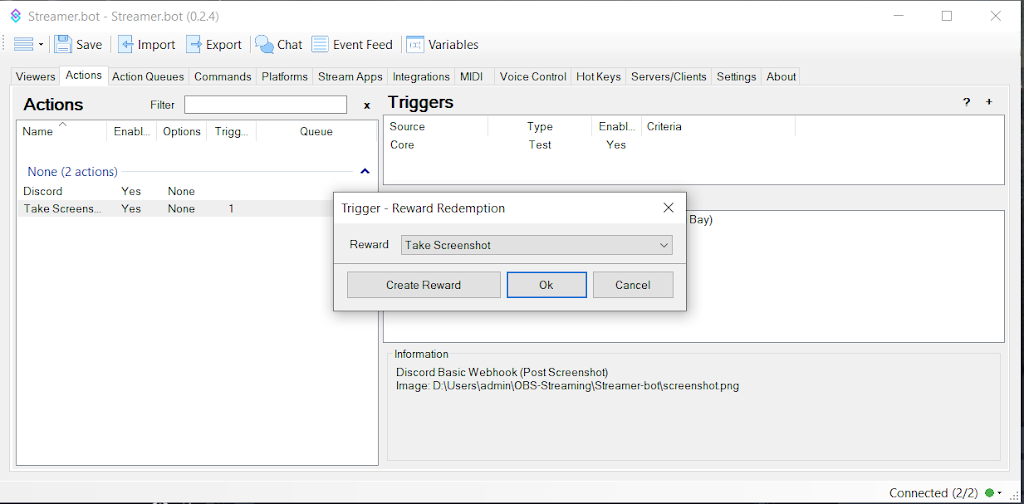Select the Discord action row
The height and width of the screenshot is (504, 1024).
pos(43,191)
